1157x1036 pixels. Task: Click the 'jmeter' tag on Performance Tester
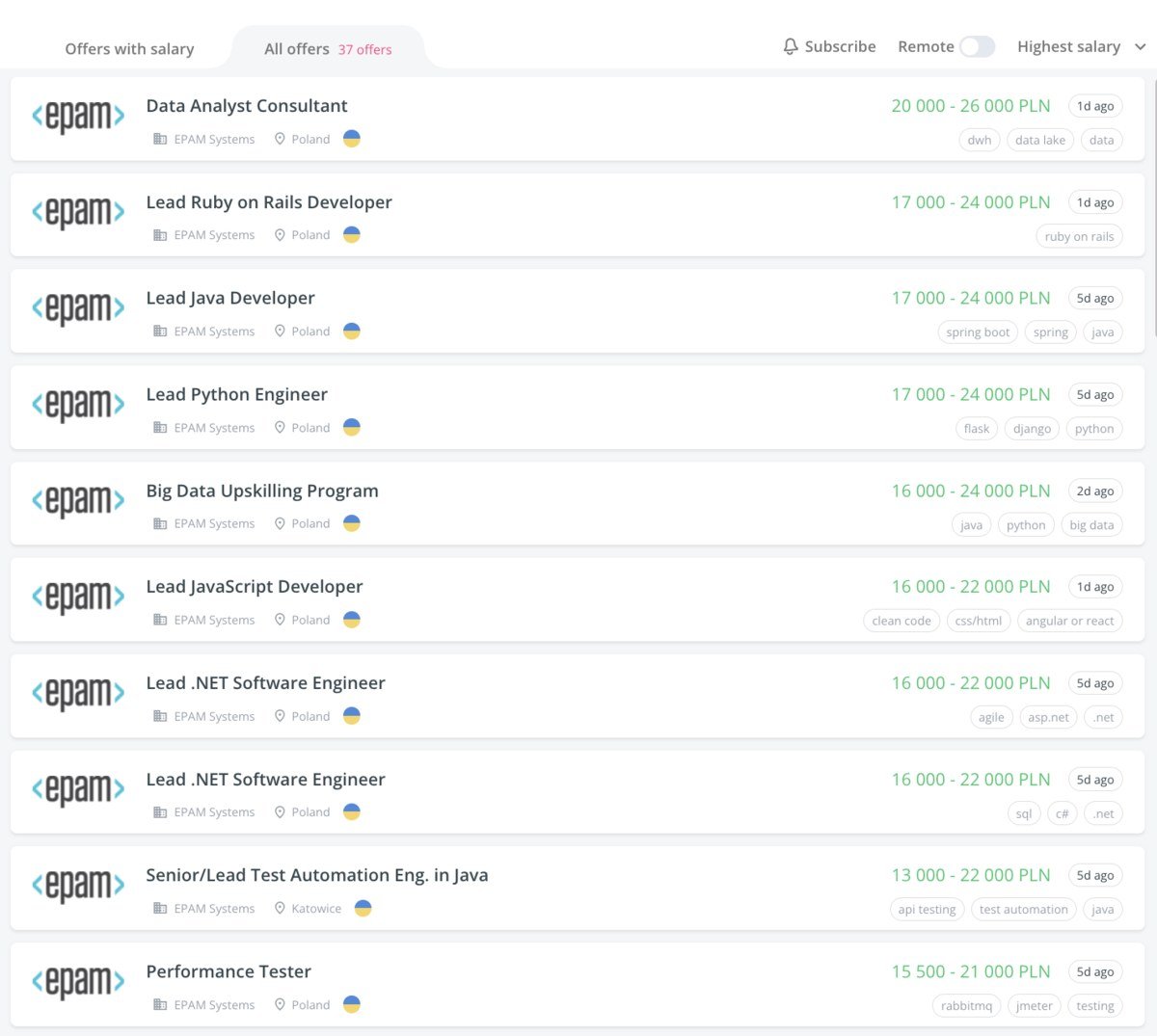(x=1034, y=1005)
